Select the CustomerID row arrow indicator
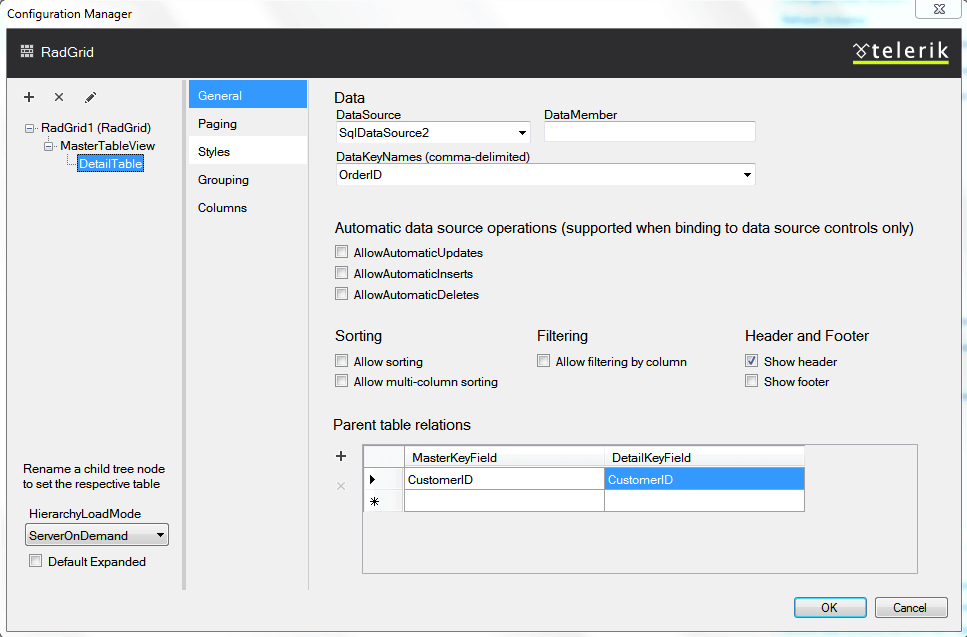The image size is (967, 637). [373, 480]
